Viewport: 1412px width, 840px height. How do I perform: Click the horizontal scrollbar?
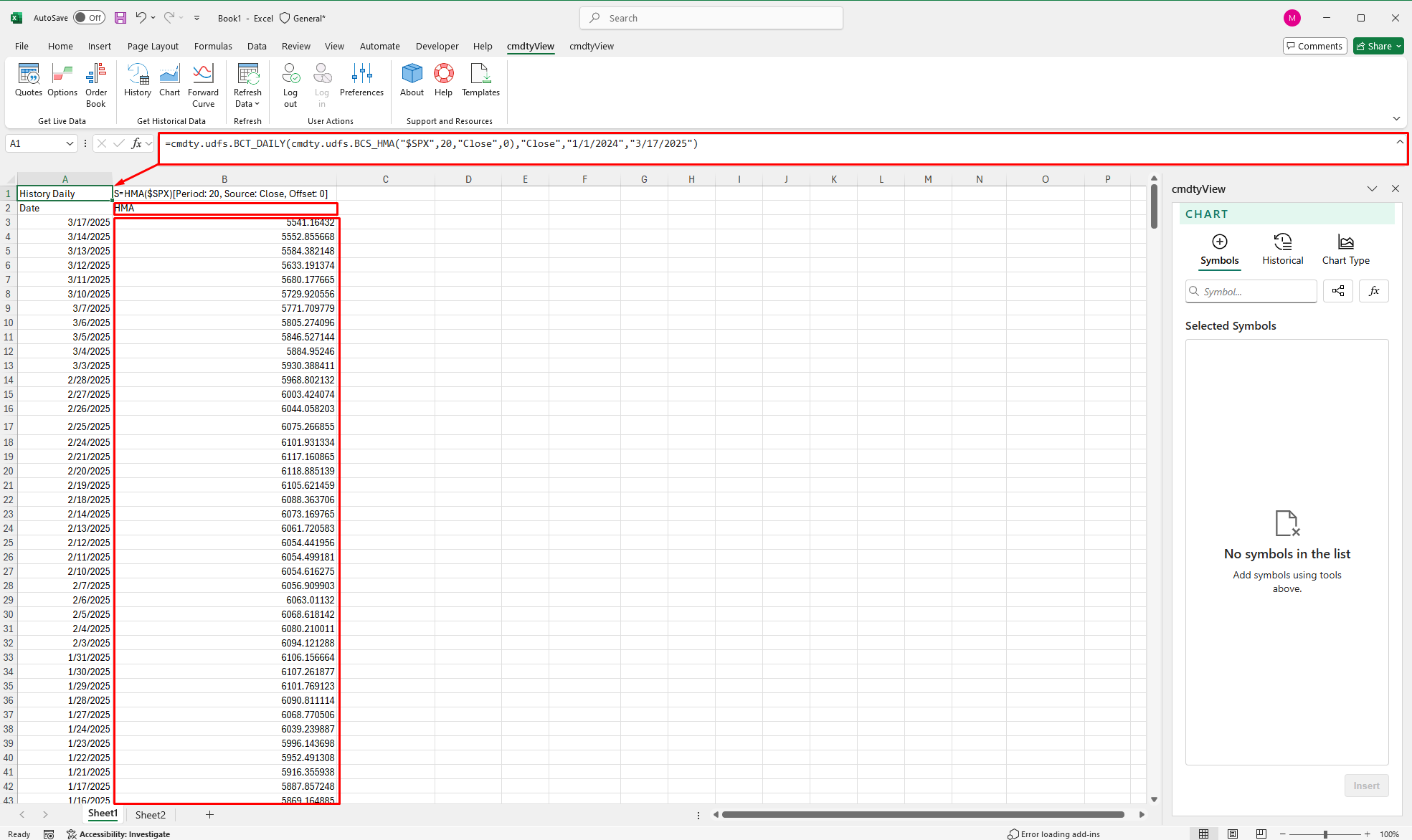point(923,814)
